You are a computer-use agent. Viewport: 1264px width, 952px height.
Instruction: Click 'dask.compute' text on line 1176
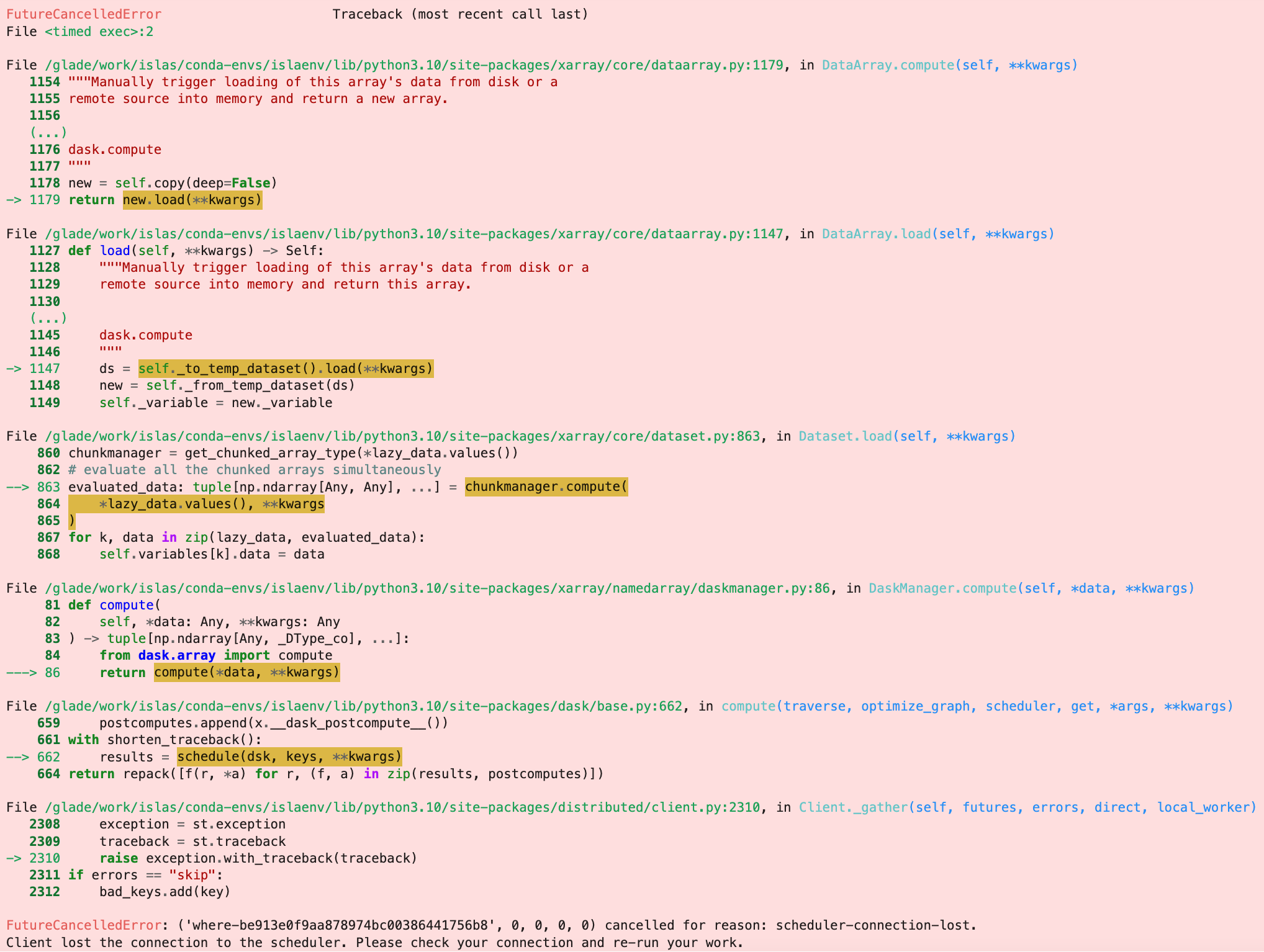point(115,150)
